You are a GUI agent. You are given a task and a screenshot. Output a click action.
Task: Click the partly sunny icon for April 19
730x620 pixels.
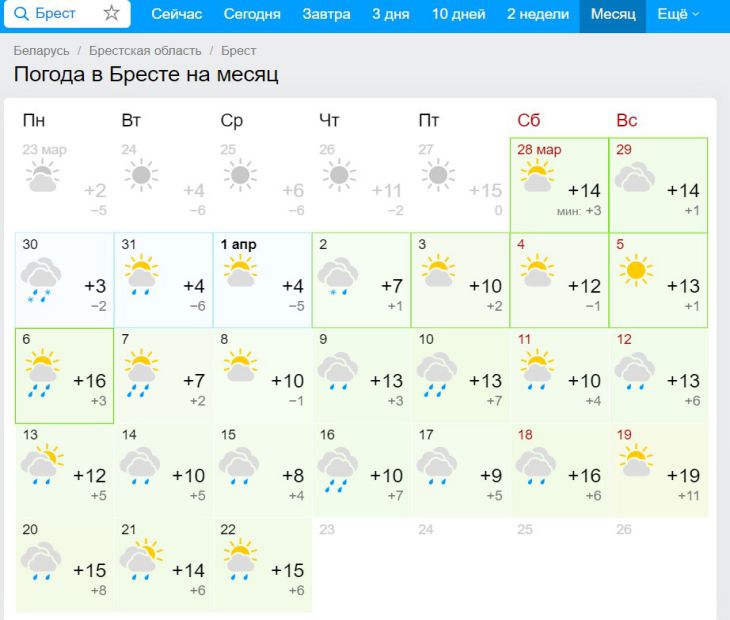[x=634, y=462]
